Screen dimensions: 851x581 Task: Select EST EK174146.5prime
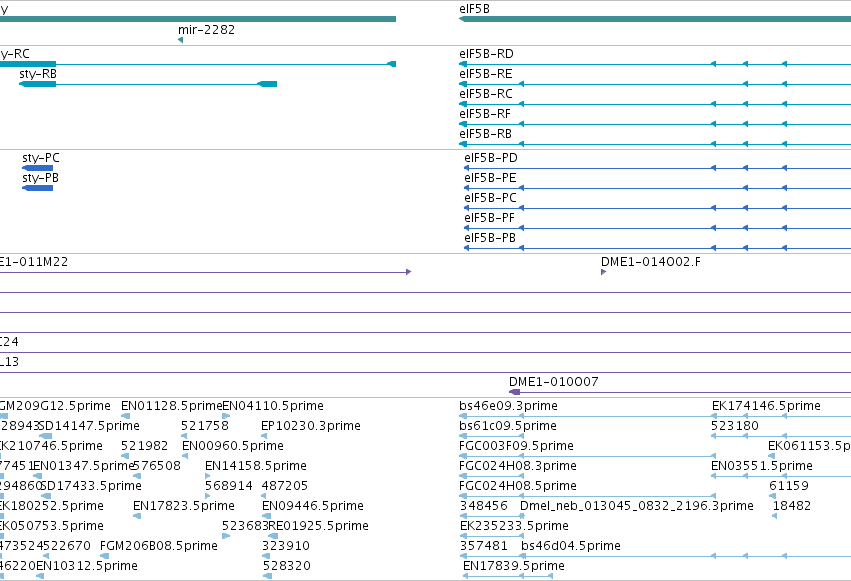pyautogui.click(x=766, y=406)
